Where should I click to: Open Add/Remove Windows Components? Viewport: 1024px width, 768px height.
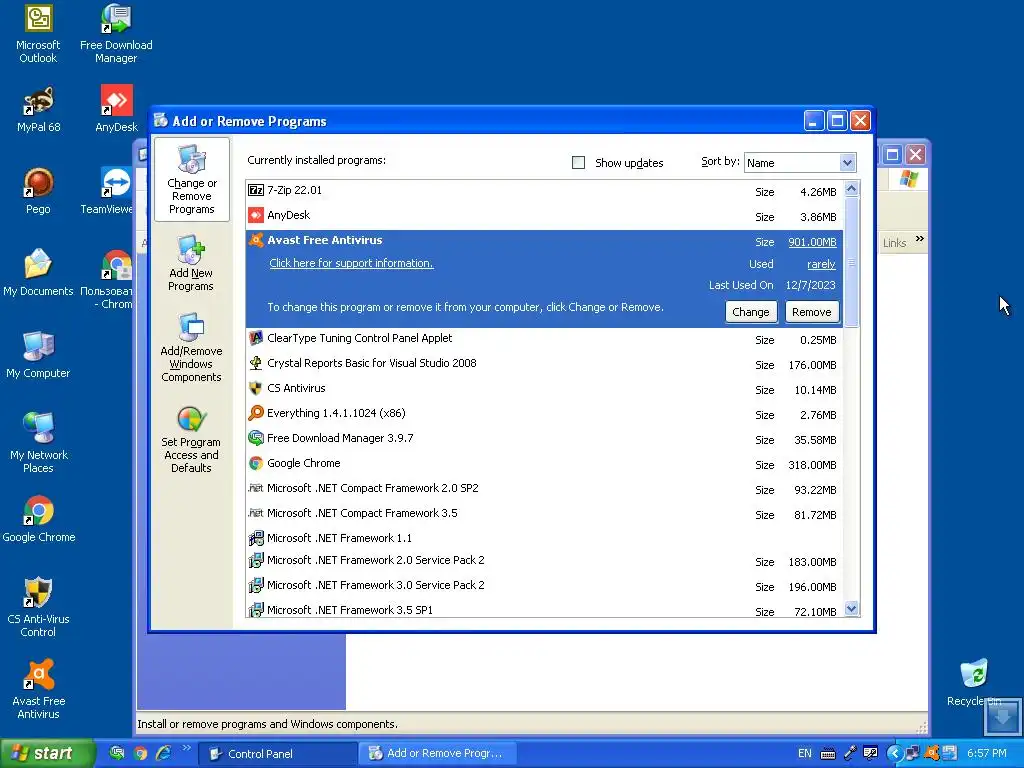point(191,348)
